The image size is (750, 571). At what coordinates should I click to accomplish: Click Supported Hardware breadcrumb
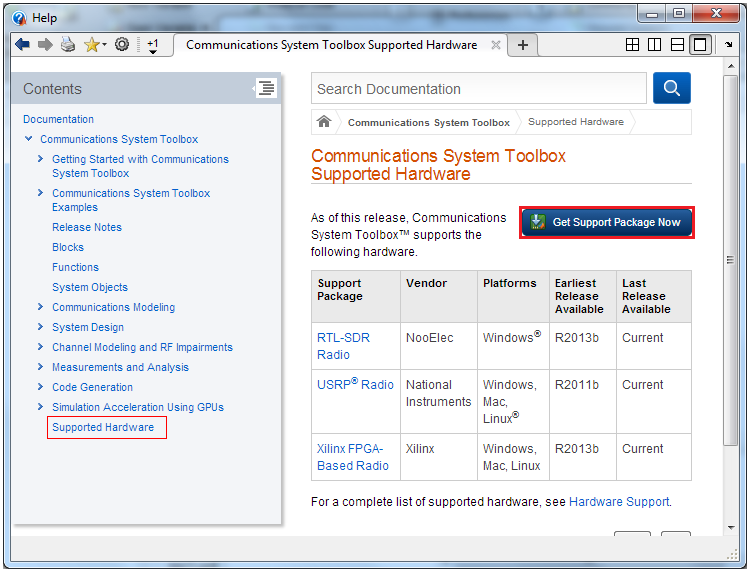click(576, 122)
